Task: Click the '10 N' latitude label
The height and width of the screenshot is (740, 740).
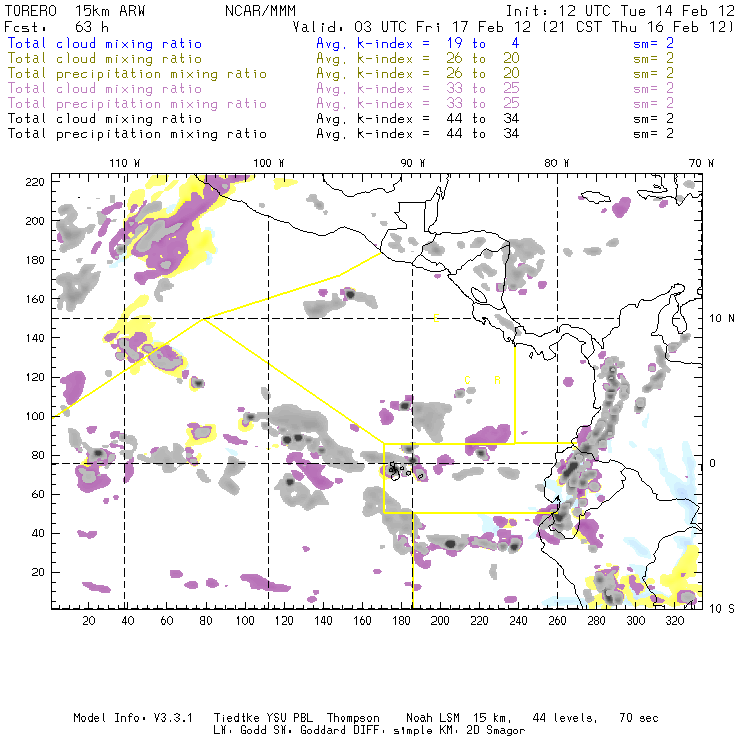Action: coord(722,319)
